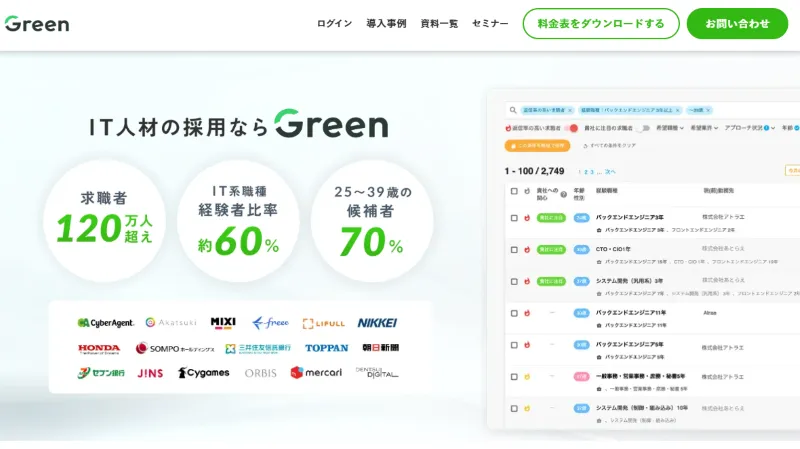Click the flame icon on バックエンドエンジニア11年 row
The image size is (800, 449).
point(527,313)
